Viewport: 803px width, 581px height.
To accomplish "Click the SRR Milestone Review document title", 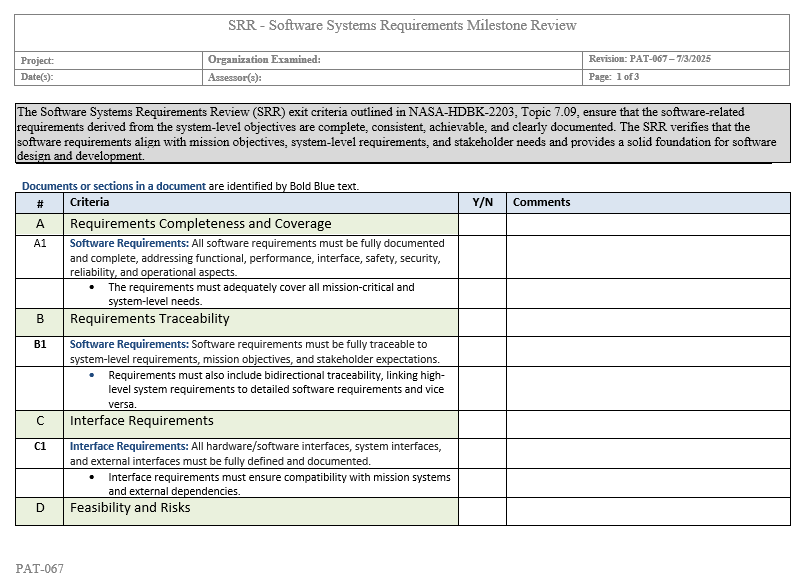I will [402, 25].
